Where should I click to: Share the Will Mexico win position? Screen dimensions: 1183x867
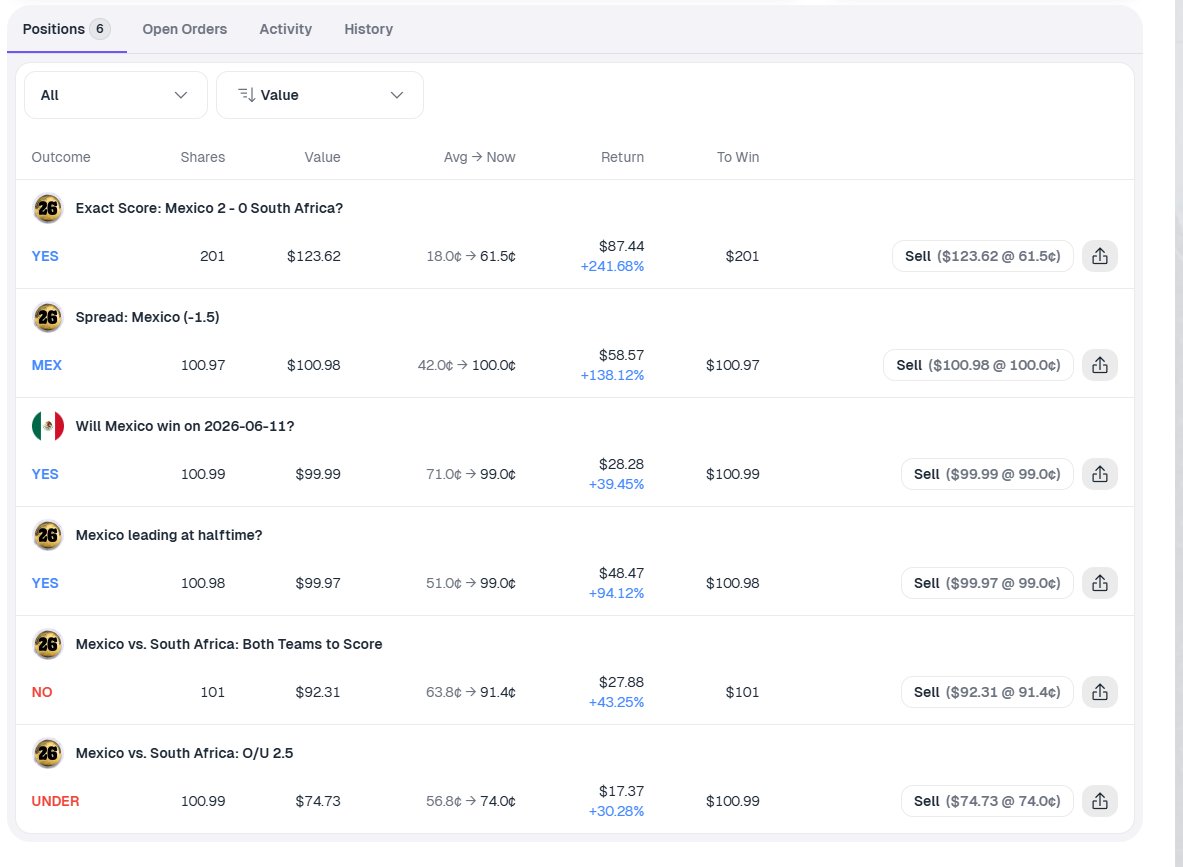(1099, 474)
